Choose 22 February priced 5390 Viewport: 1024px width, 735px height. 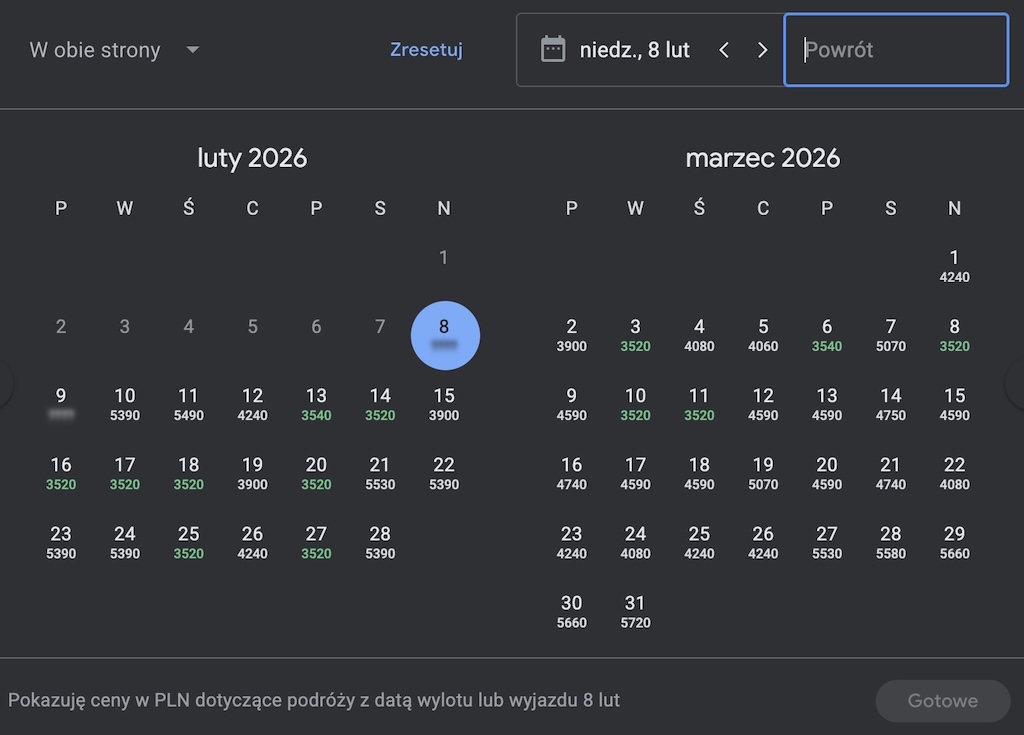444,474
